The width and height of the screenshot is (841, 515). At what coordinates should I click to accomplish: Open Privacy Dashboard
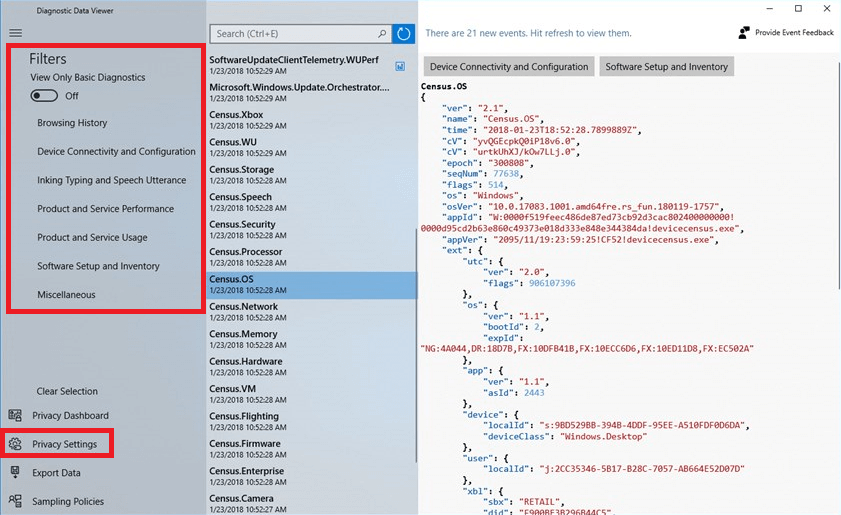(x=70, y=415)
